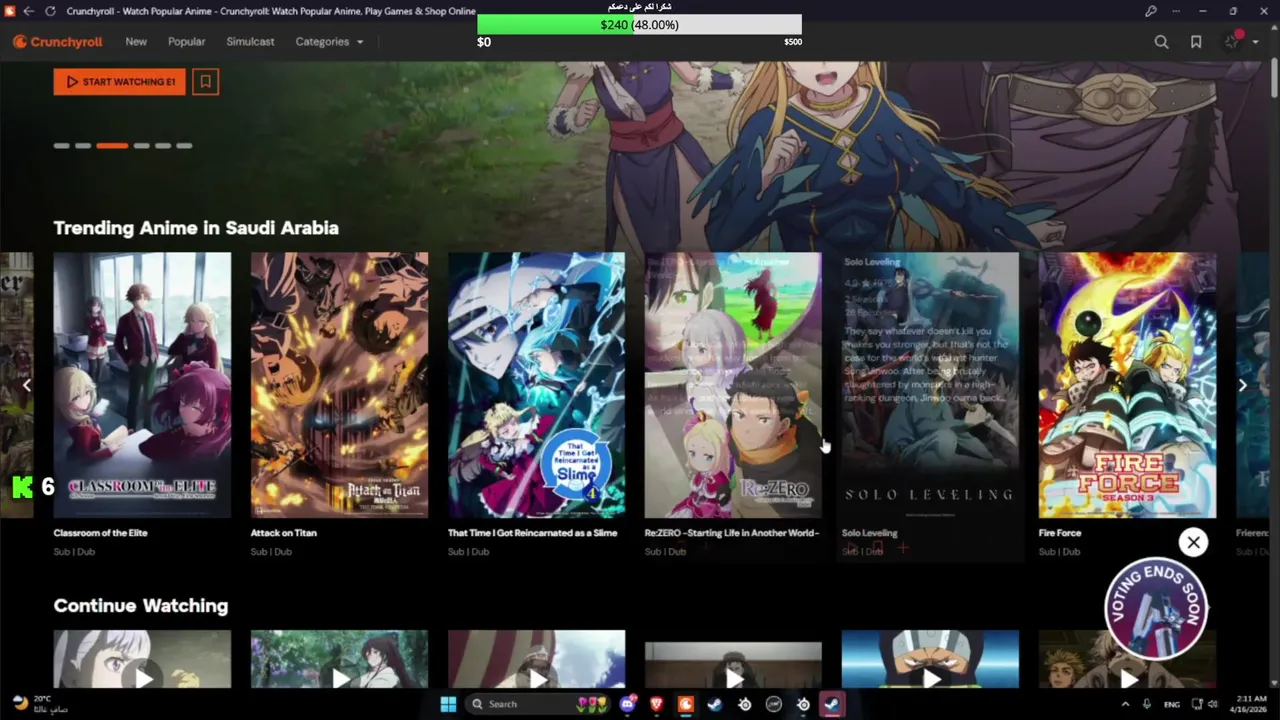Click That Time I Got Reincarnated title
The width and height of the screenshot is (1280, 720).
[532, 533]
